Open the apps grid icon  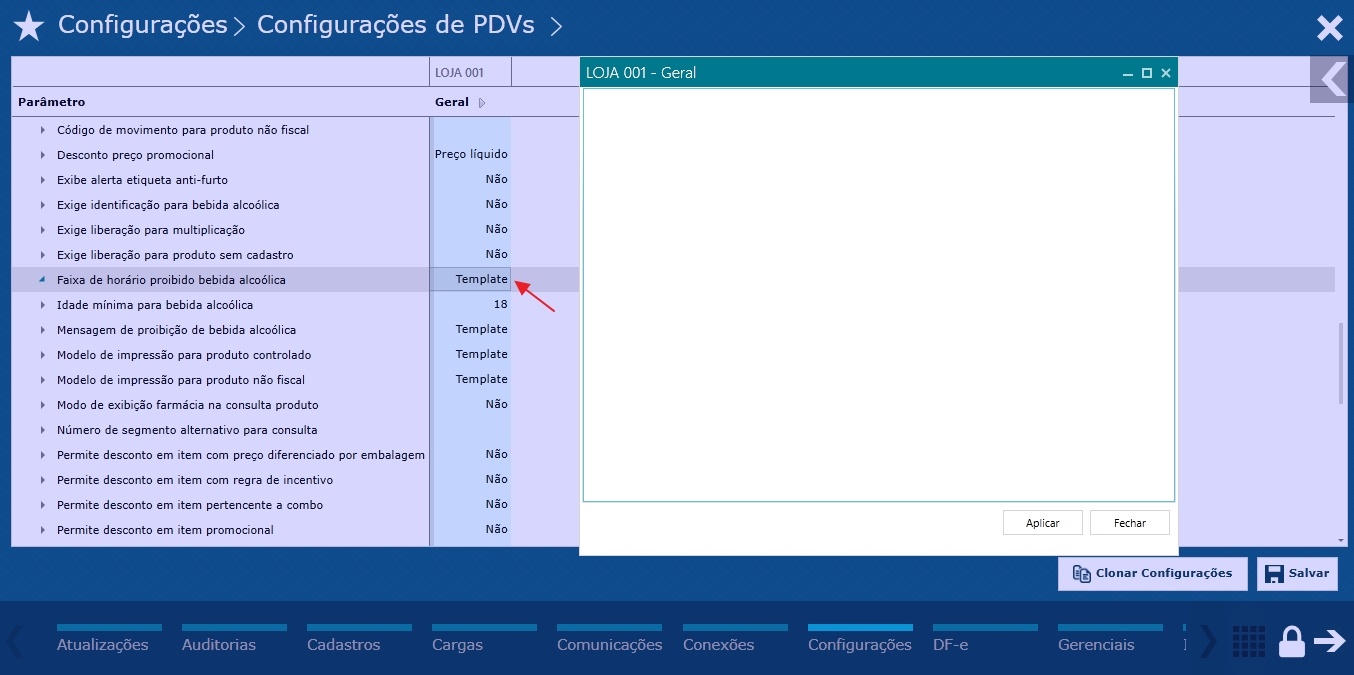point(1248,642)
